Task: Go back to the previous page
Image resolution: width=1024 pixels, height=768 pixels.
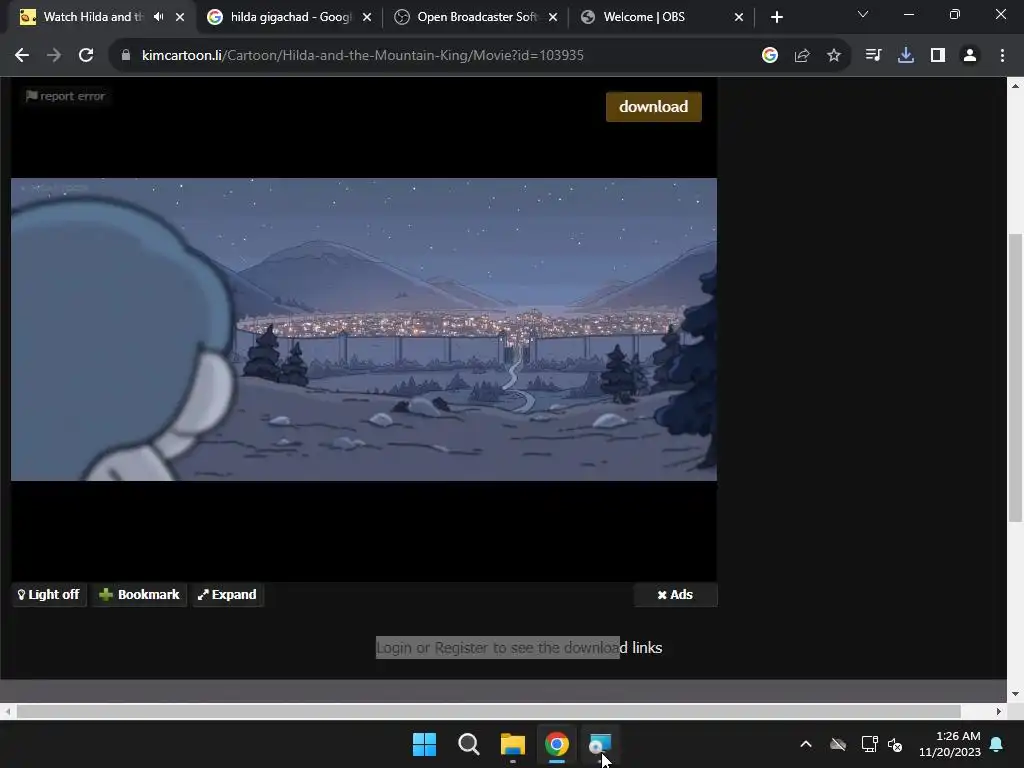Action: (22, 56)
